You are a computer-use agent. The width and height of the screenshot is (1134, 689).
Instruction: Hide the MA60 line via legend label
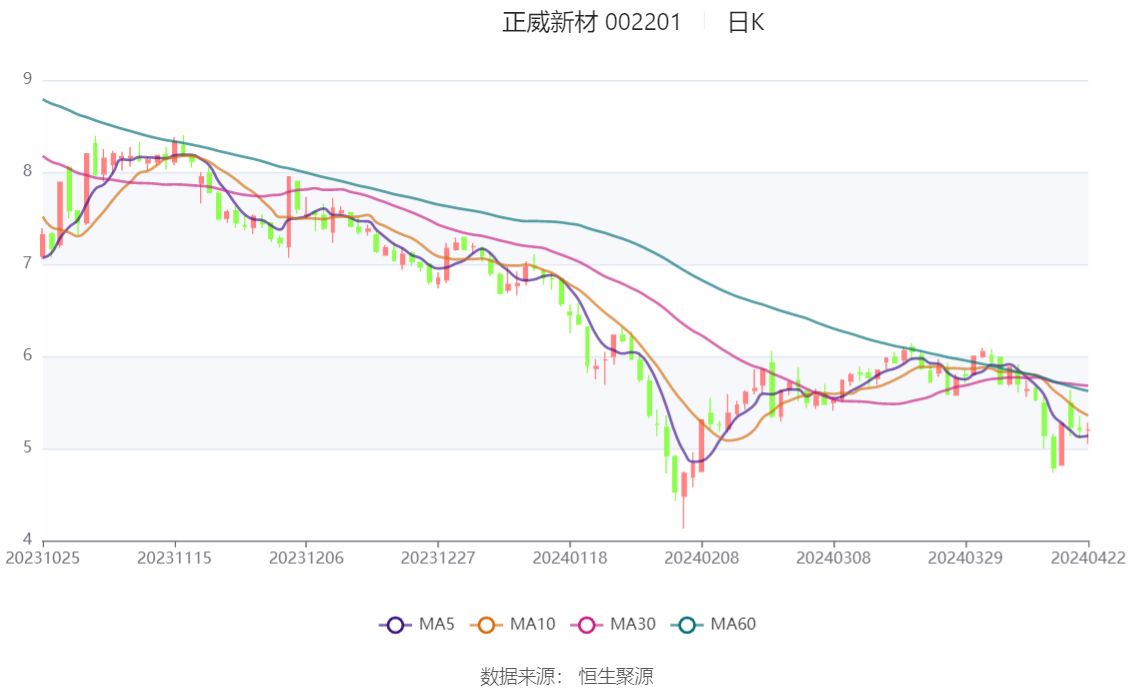coord(733,624)
